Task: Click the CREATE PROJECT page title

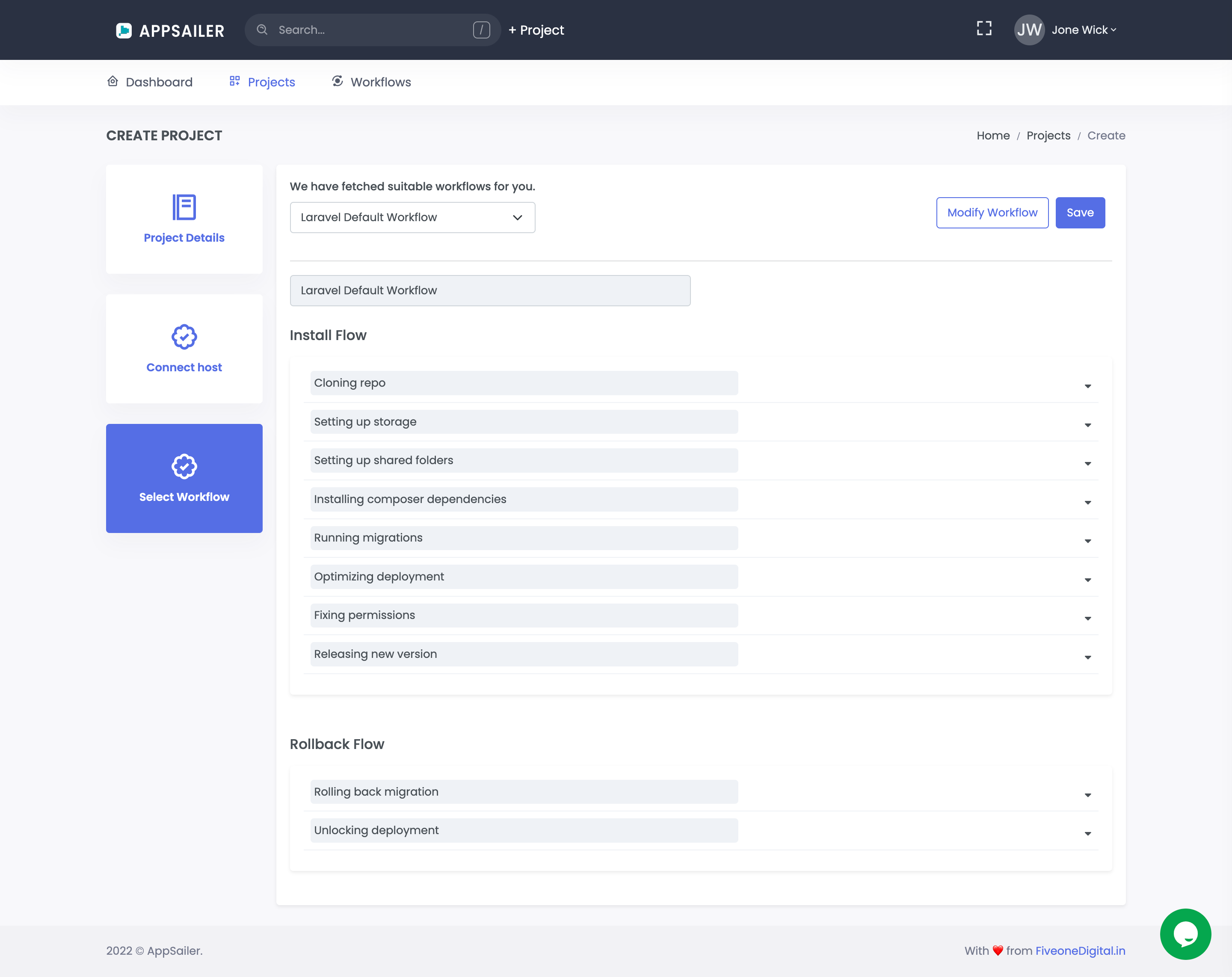Action: (x=164, y=136)
